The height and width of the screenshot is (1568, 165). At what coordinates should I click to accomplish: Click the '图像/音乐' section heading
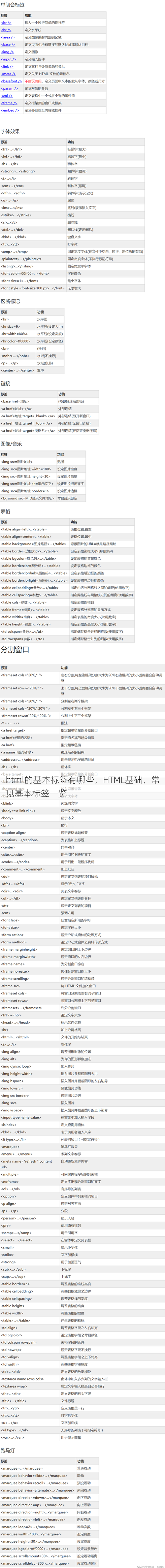(x=11, y=444)
